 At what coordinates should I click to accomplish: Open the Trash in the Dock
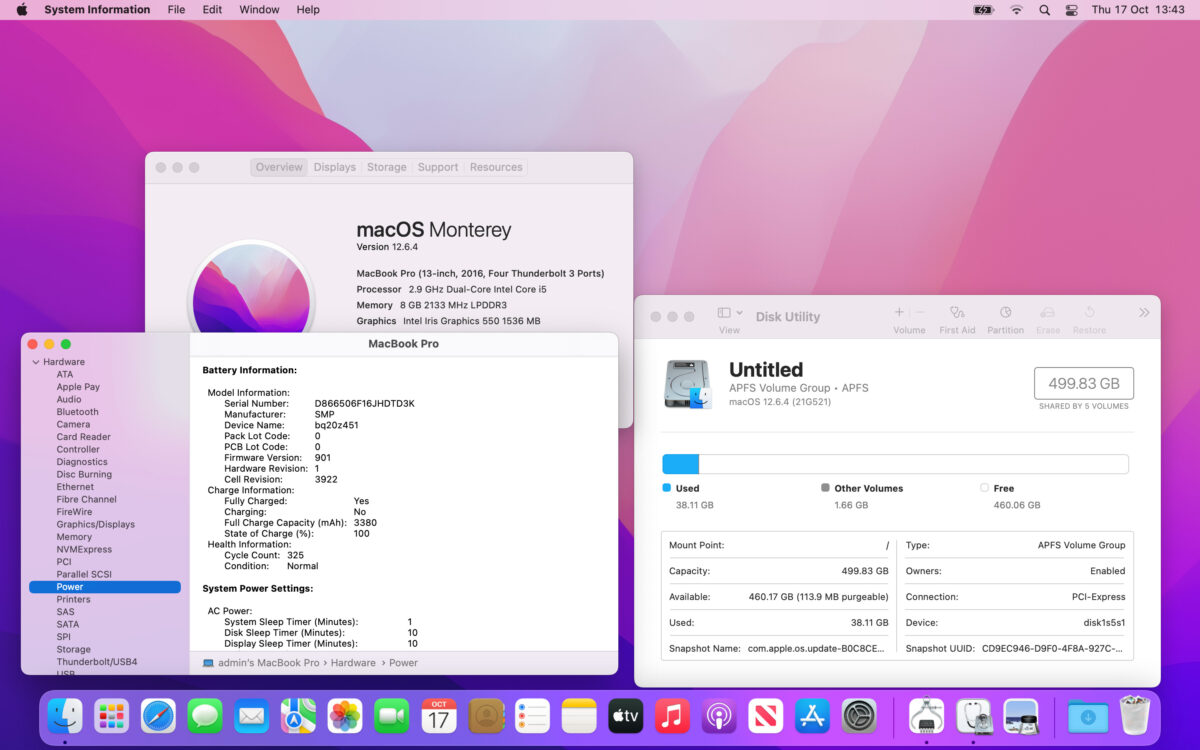1134,715
